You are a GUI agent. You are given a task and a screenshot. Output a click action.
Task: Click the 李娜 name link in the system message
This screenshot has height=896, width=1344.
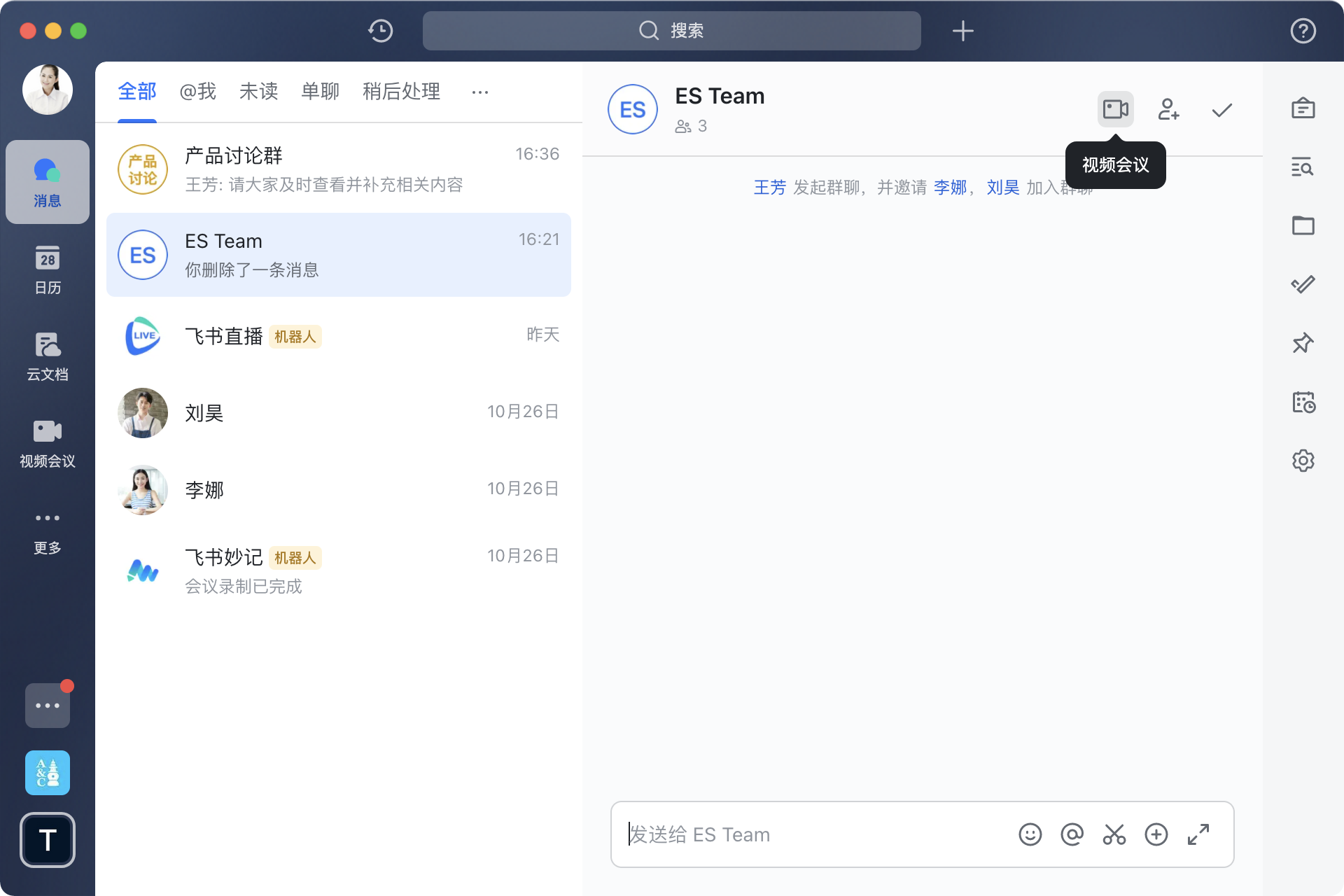[950, 188]
